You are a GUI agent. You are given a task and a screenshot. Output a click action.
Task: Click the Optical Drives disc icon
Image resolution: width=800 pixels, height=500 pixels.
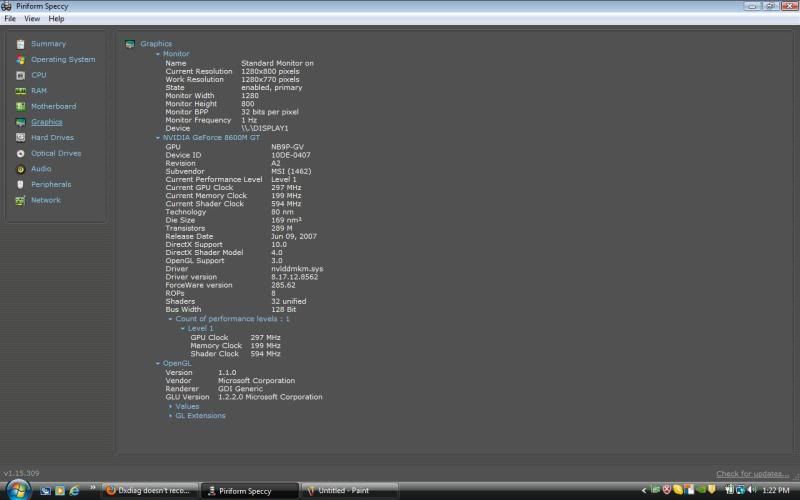(20, 154)
